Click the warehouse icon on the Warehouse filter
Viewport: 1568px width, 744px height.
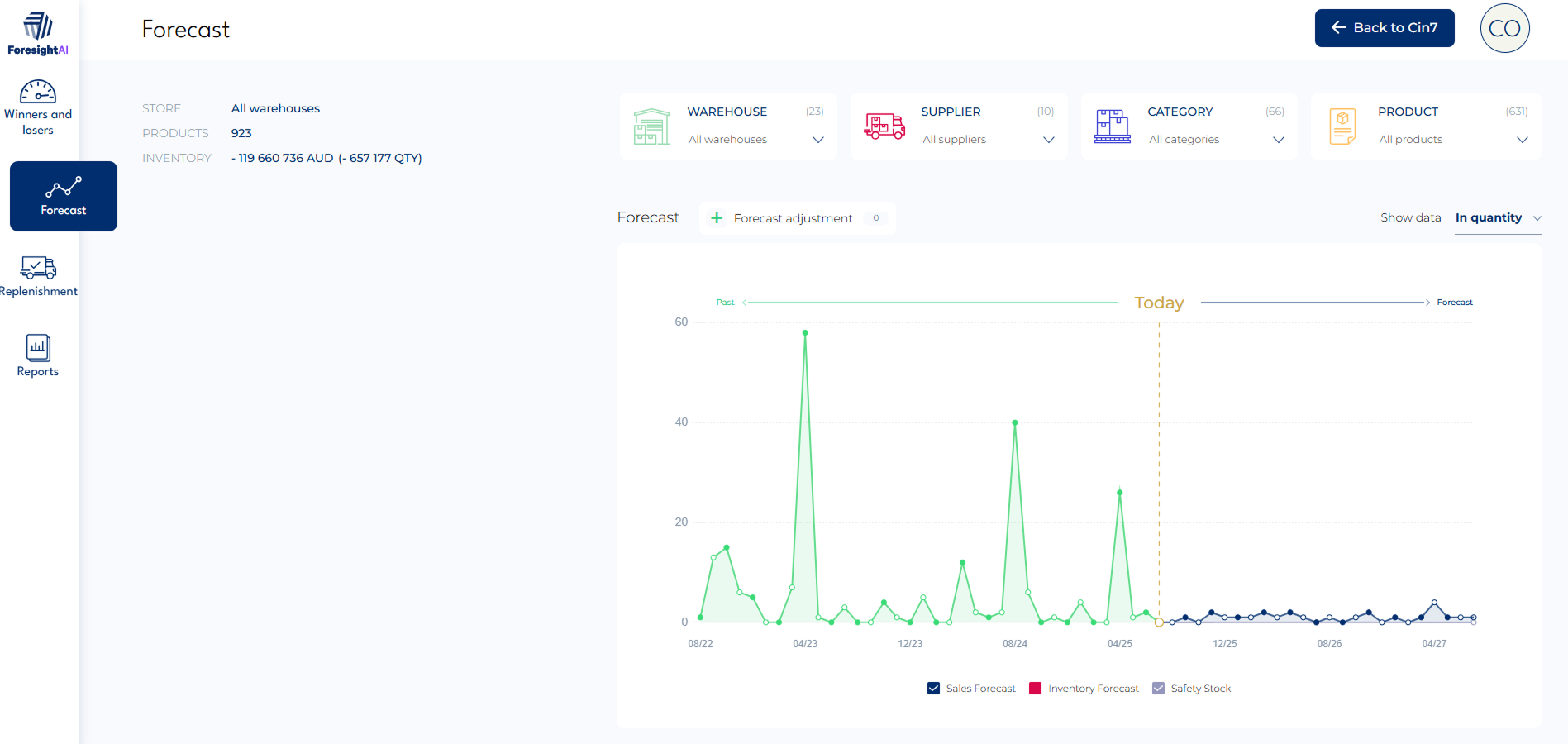pyautogui.click(x=651, y=126)
